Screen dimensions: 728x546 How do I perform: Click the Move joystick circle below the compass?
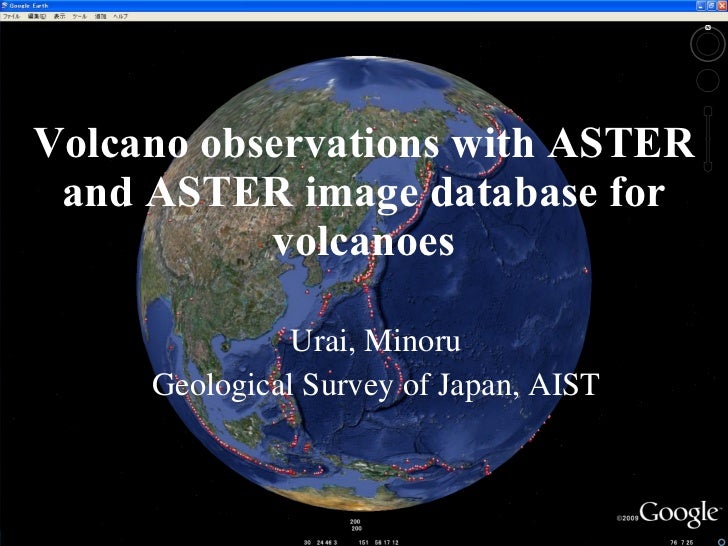(708, 80)
